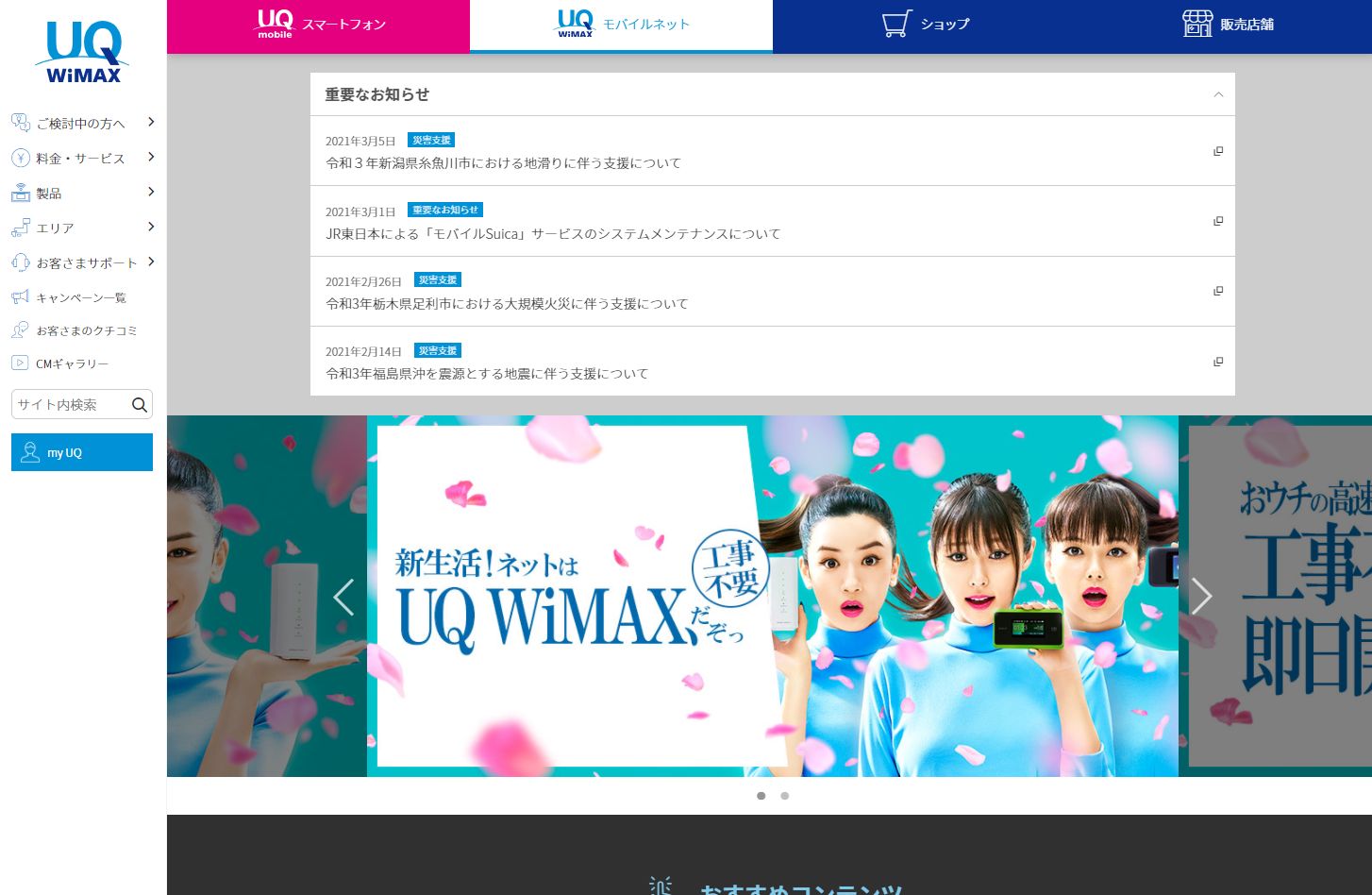Click the UQ WiMAX logo

[x=82, y=52]
